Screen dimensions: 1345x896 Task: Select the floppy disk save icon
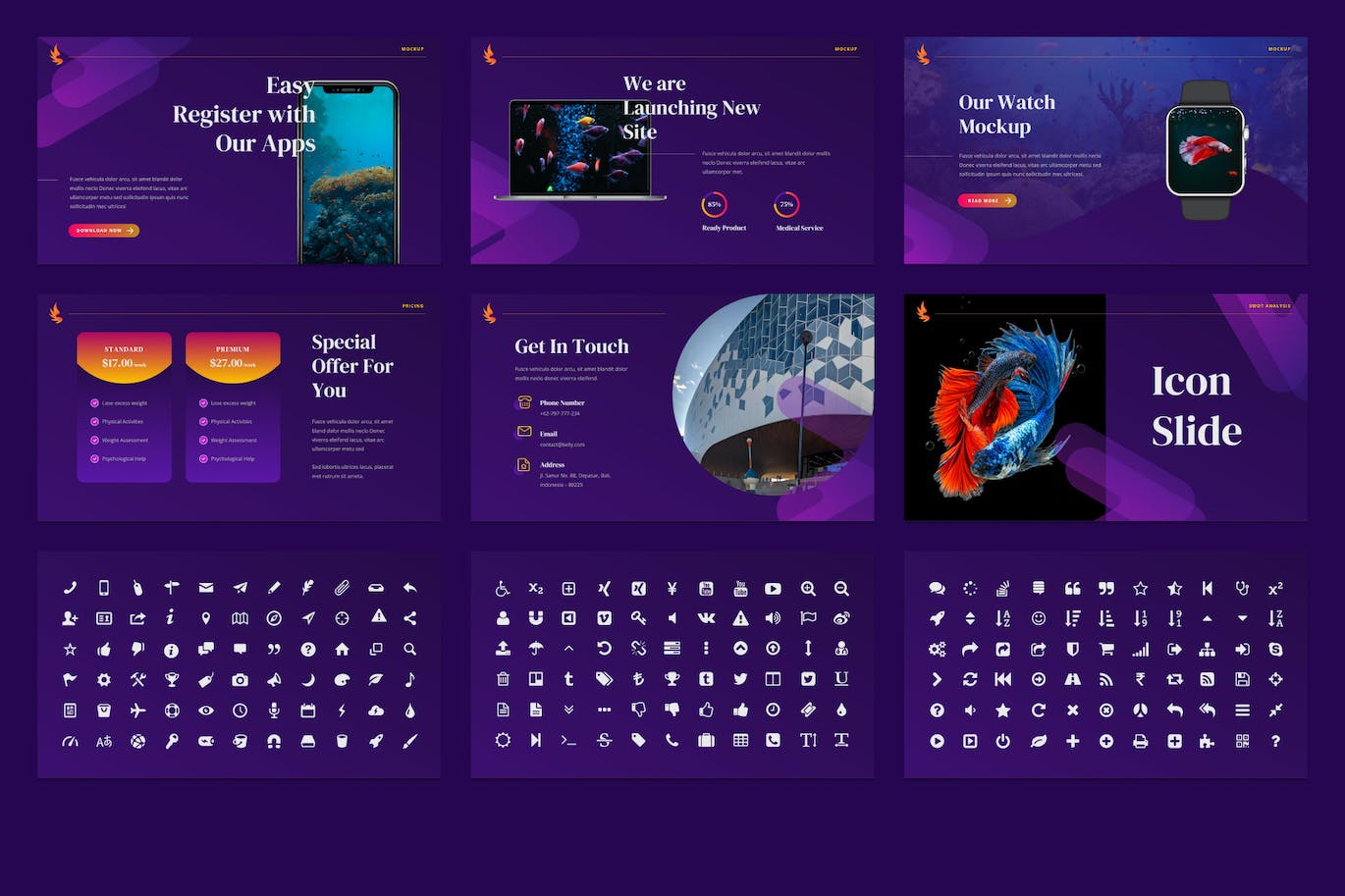tap(1242, 679)
